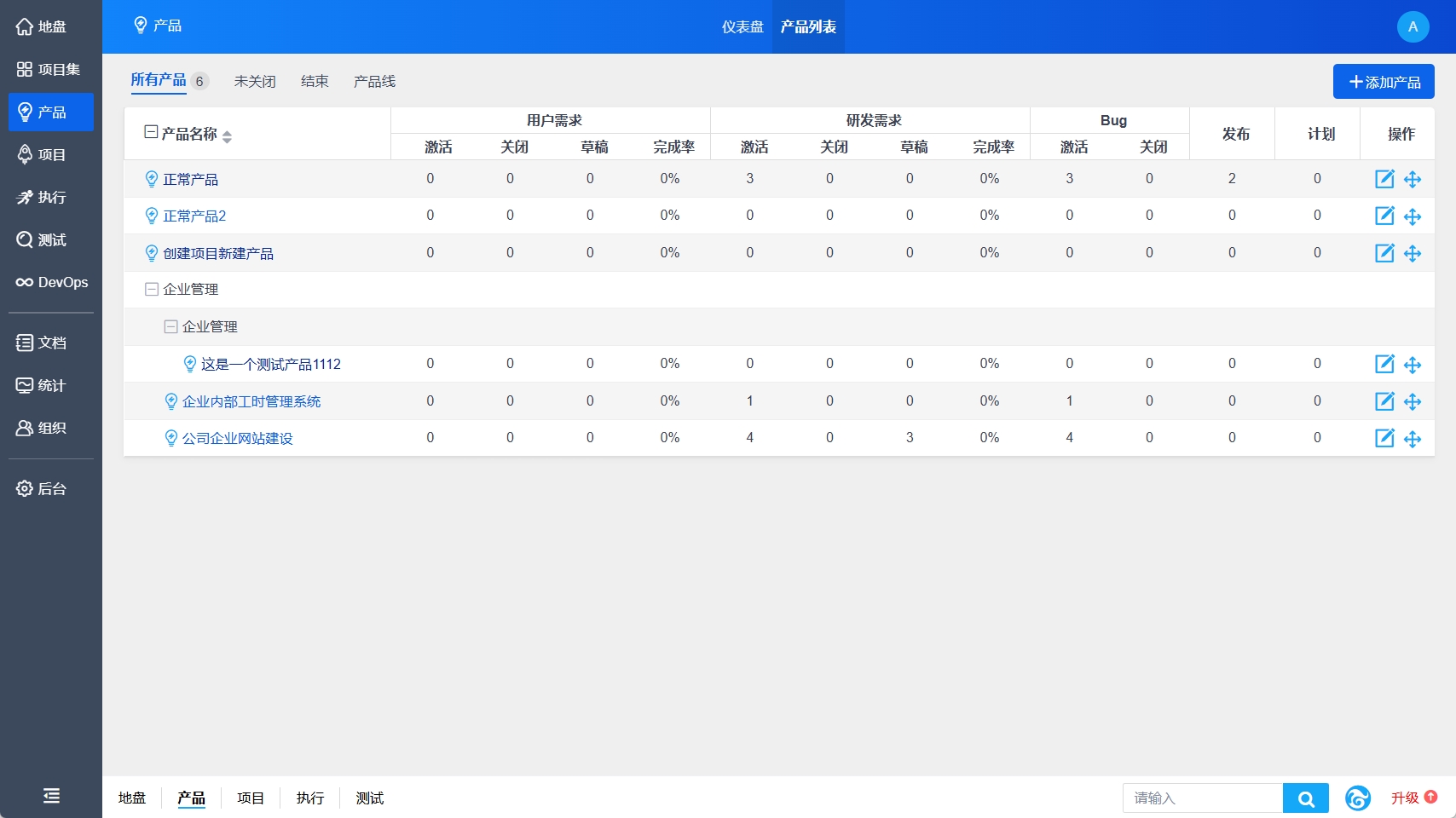Open the 后台 settings menu

(51, 488)
